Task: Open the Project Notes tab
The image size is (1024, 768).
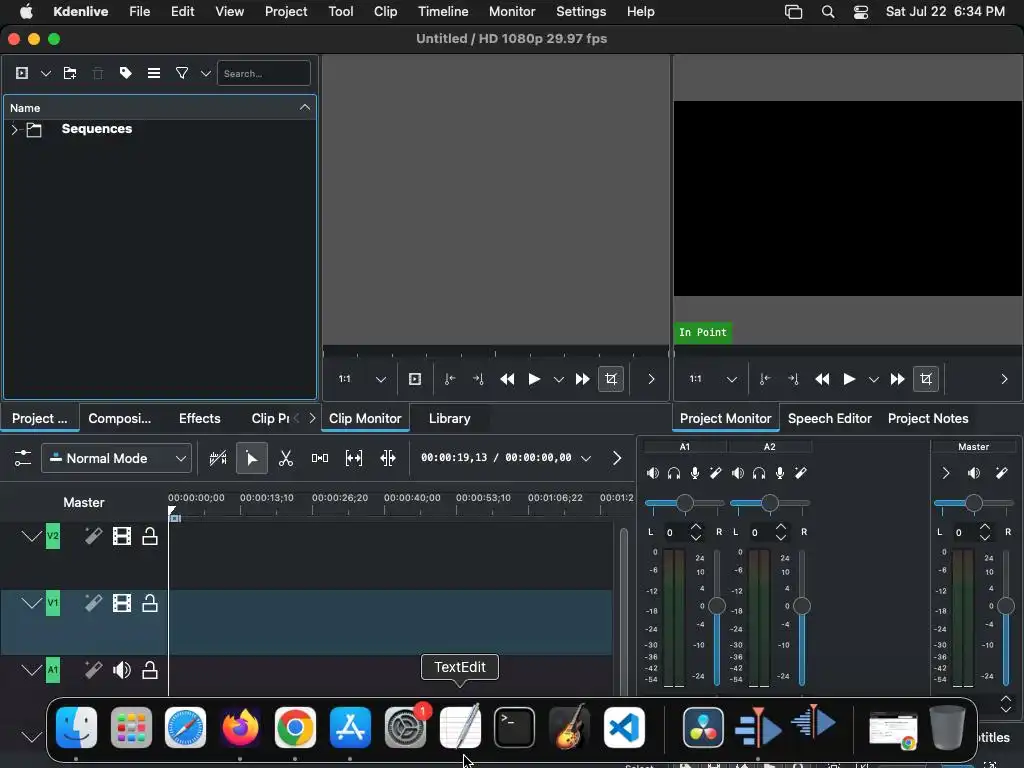Action: pyautogui.click(x=928, y=419)
